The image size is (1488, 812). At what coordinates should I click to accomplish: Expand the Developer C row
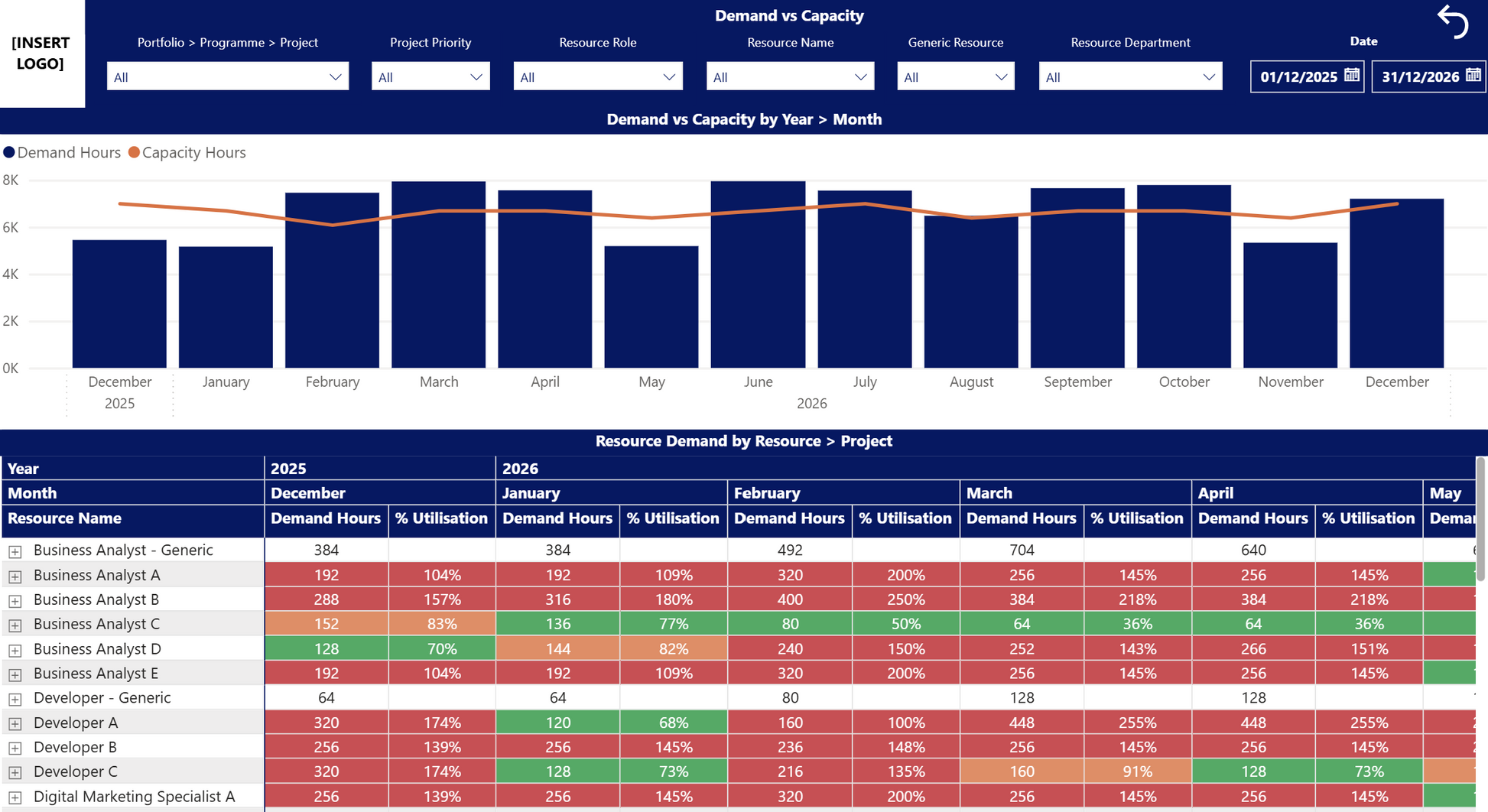(x=15, y=772)
